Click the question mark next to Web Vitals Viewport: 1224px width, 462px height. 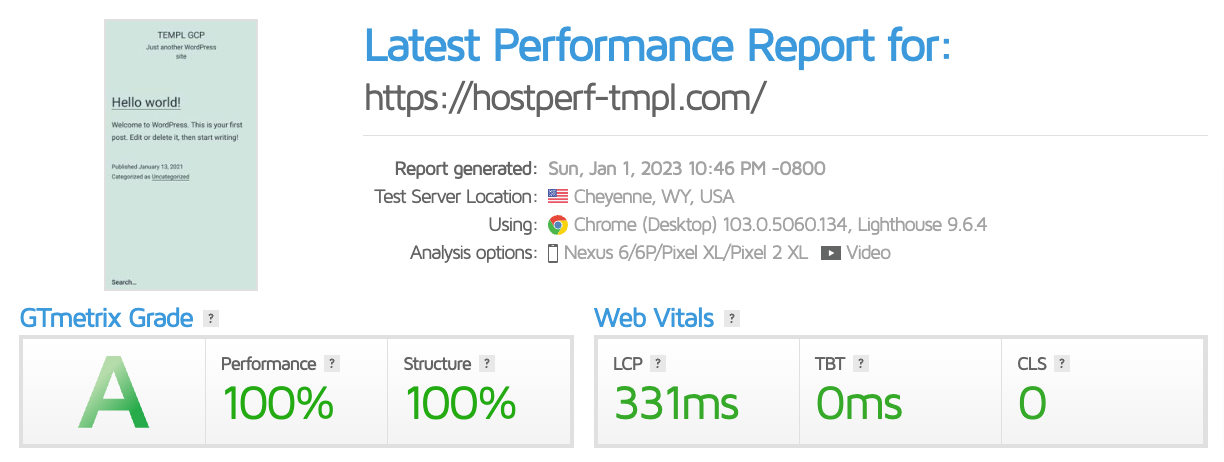pyautogui.click(x=732, y=319)
